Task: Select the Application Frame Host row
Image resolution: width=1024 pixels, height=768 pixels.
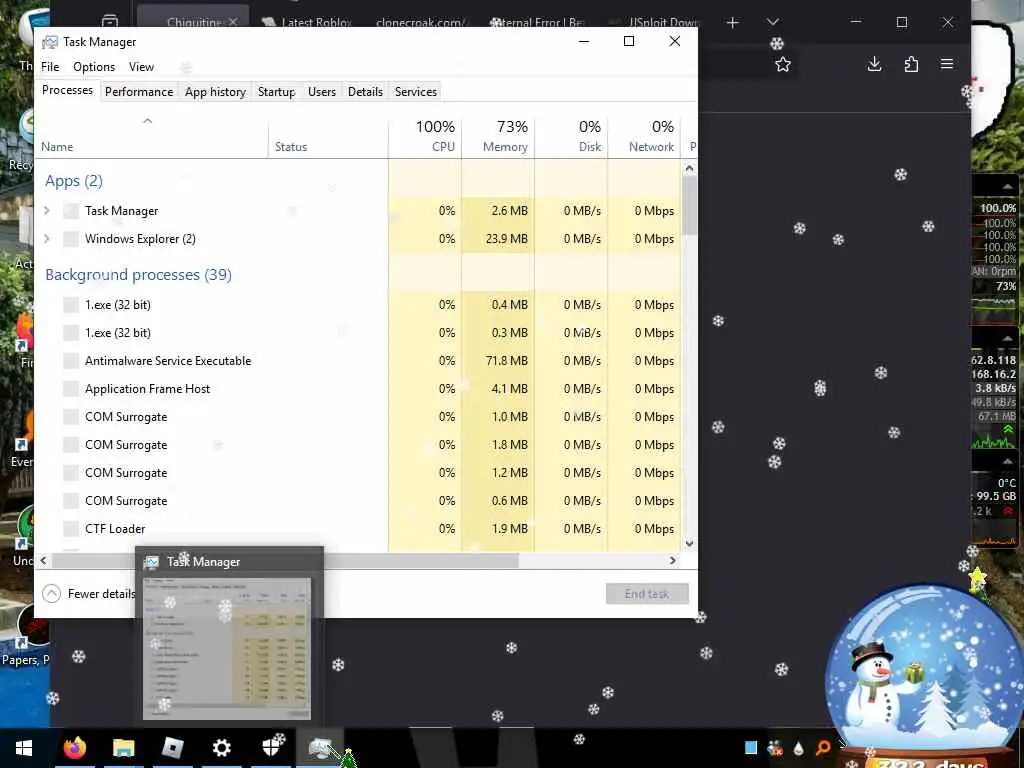Action: tap(358, 389)
